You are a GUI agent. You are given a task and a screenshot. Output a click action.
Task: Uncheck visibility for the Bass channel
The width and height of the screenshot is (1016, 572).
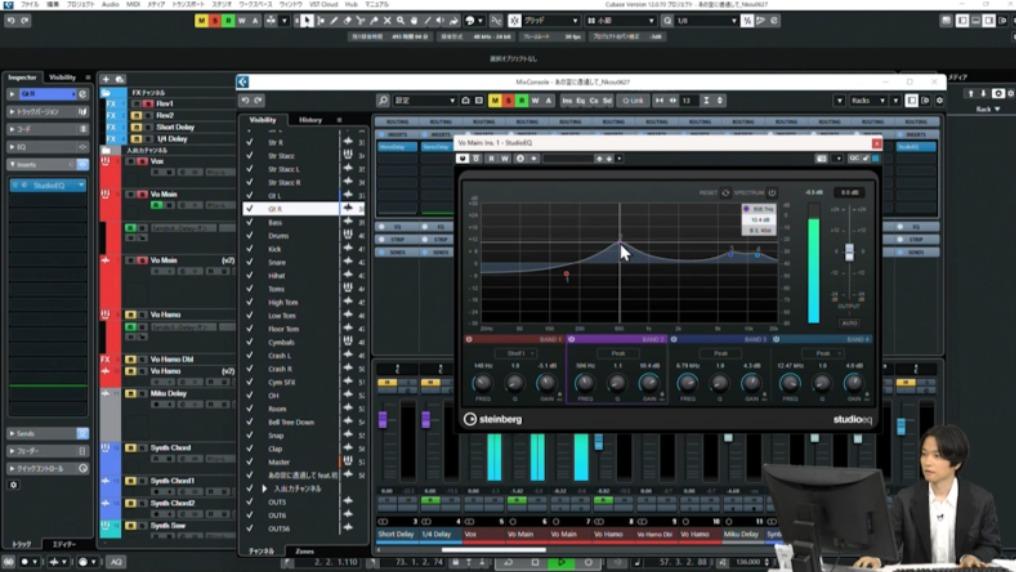tap(250, 223)
